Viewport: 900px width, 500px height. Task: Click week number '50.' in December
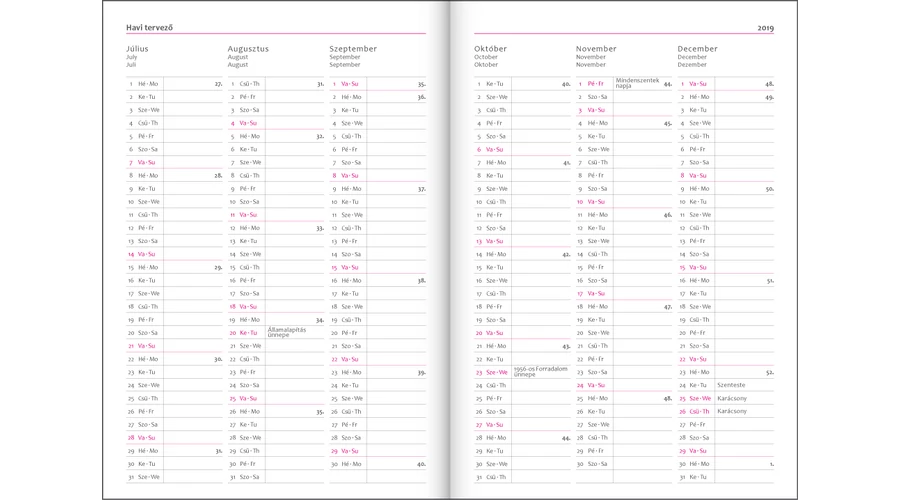(x=769, y=189)
